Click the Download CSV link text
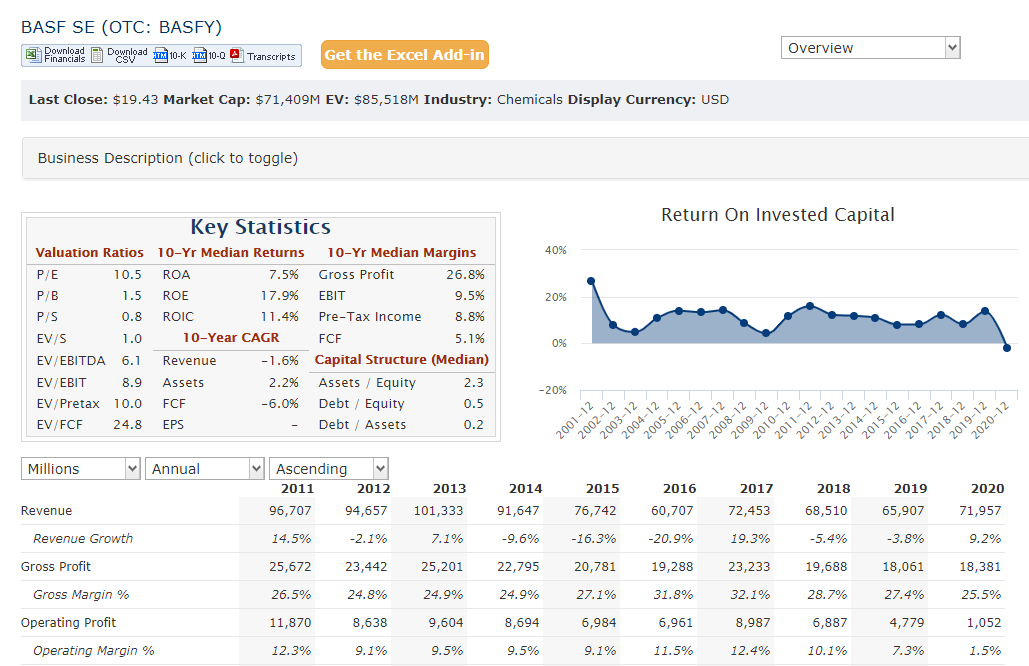This screenshot has width=1029, height=666. point(127,55)
